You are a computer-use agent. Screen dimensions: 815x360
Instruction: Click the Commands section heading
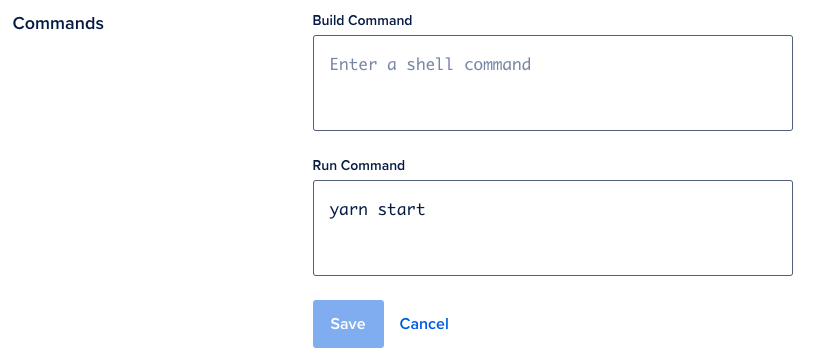pyautogui.click(x=58, y=23)
